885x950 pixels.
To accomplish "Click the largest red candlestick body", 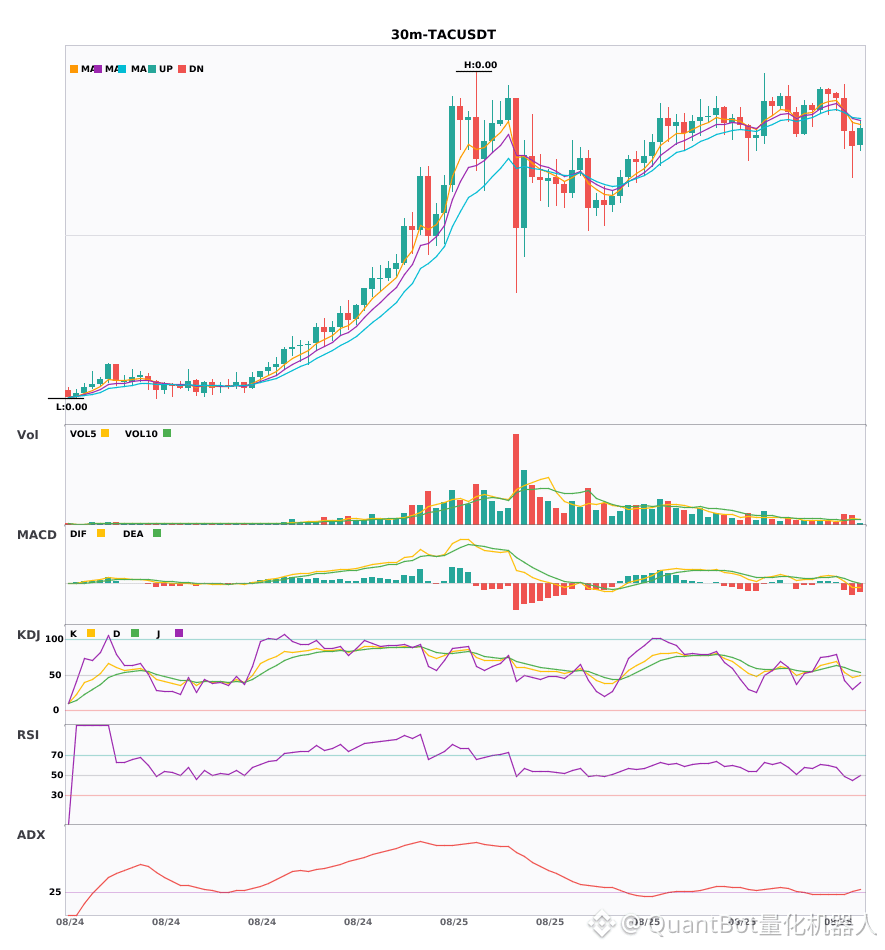I will pos(516,163).
